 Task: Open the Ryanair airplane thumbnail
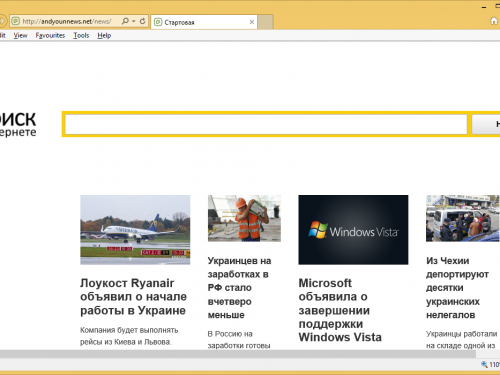tap(135, 230)
